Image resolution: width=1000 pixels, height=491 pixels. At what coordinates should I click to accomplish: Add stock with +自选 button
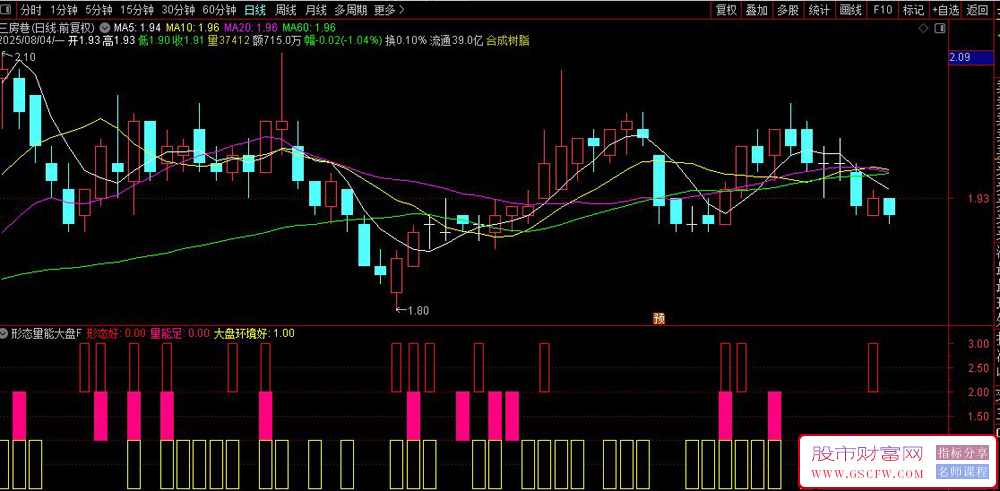[x=945, y=10]
